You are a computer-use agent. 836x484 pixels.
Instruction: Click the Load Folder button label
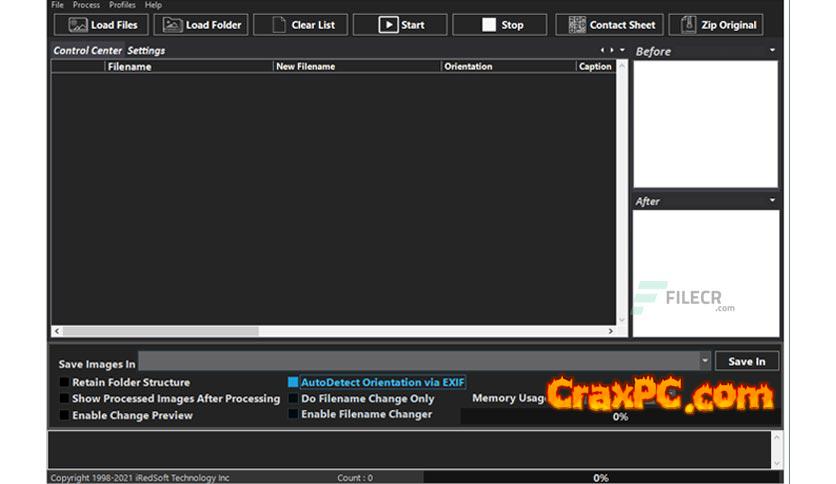point(213,25)
